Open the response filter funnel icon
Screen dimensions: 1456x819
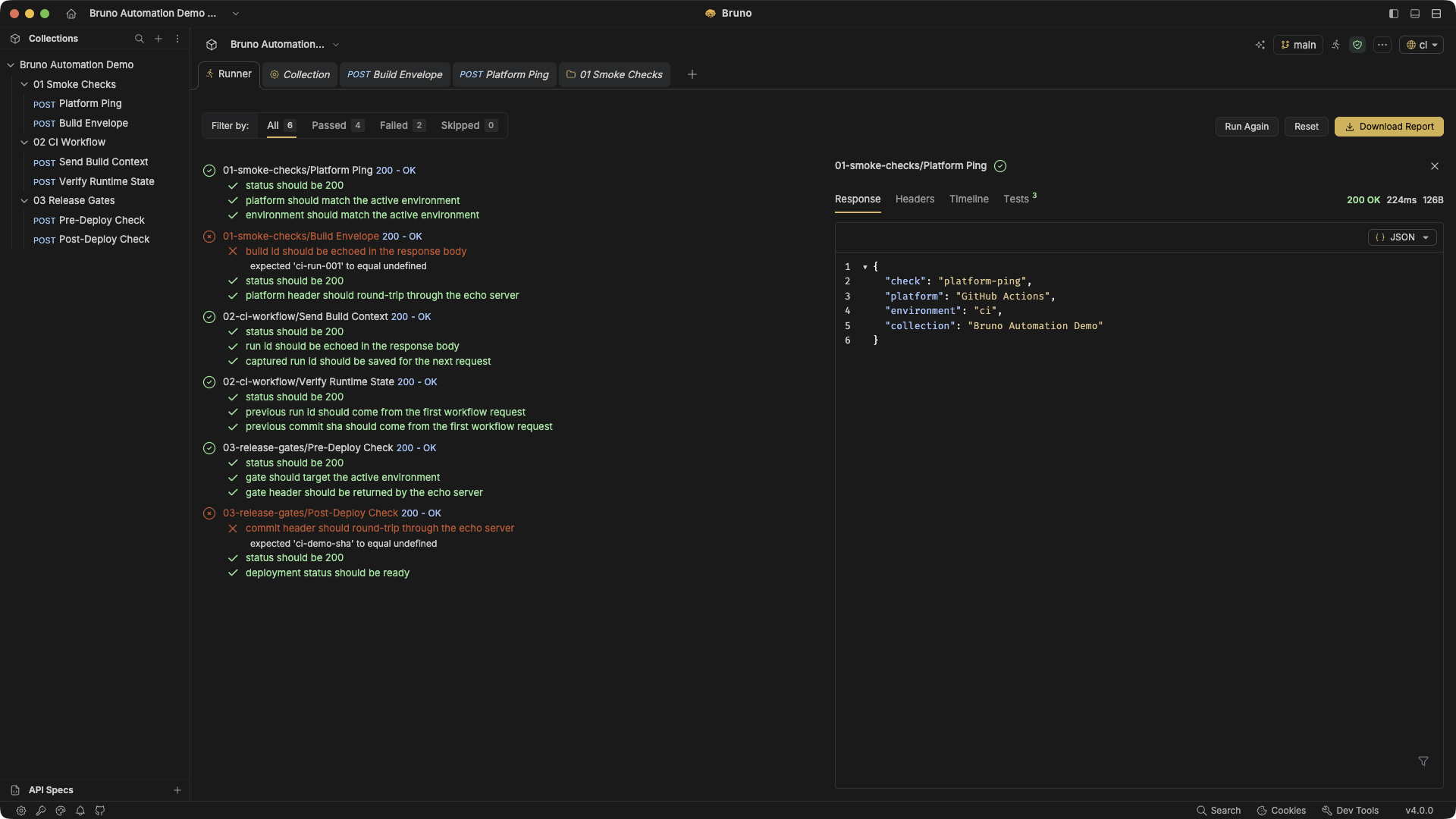point(1423,761)
